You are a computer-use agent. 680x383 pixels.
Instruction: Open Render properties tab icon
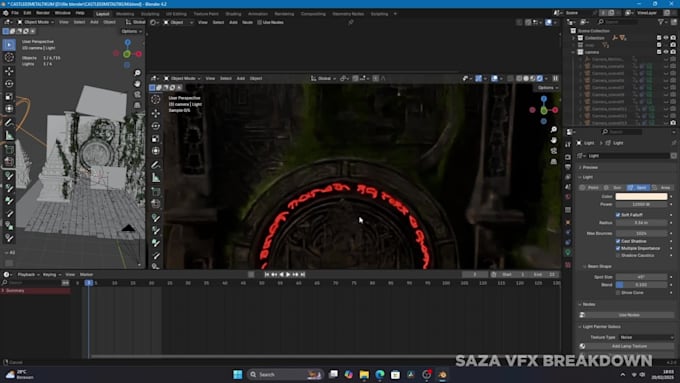coord(568,157)
